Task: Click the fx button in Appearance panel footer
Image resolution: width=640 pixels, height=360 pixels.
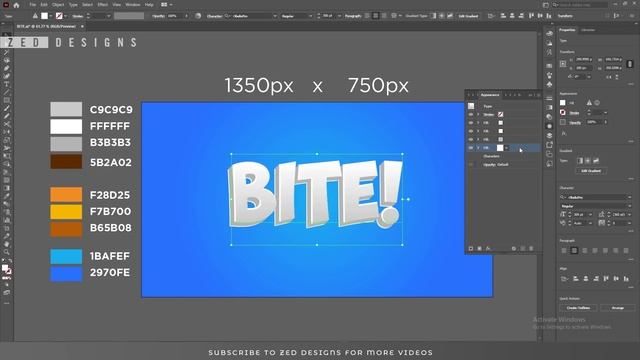Action: (x=488, y=249)
